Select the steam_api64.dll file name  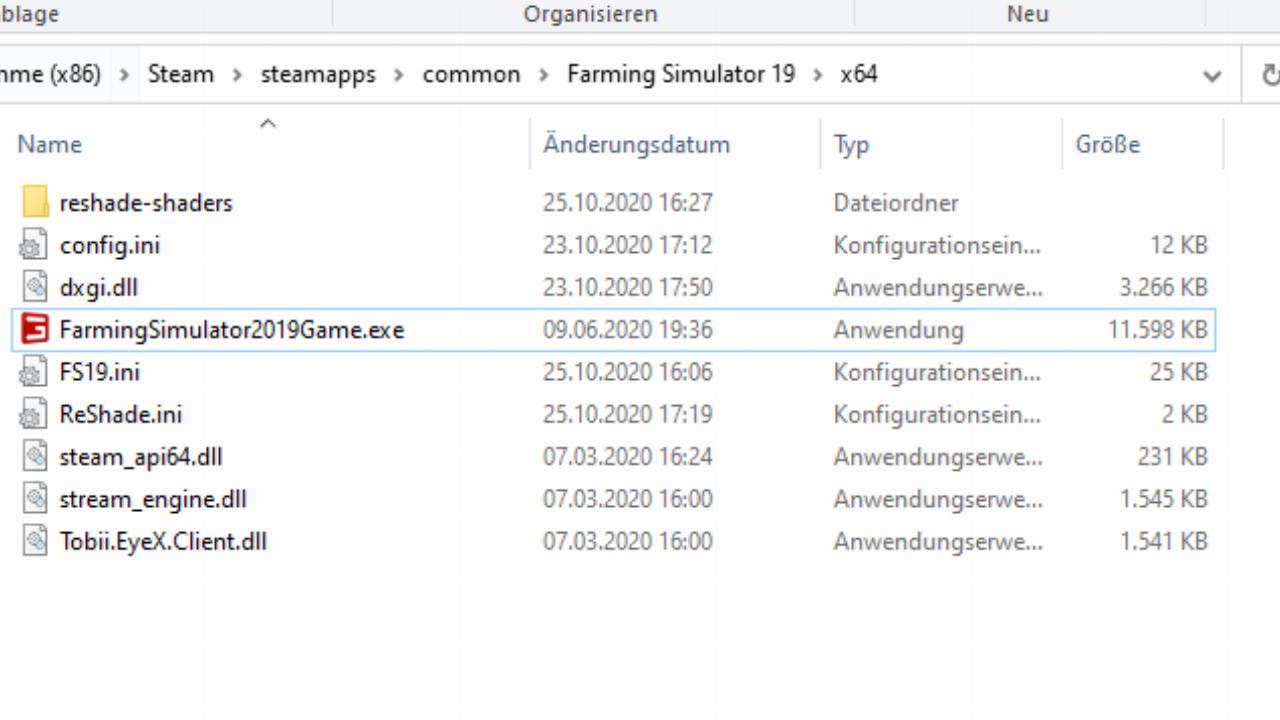pyautogui.click(x=141, y=457)
